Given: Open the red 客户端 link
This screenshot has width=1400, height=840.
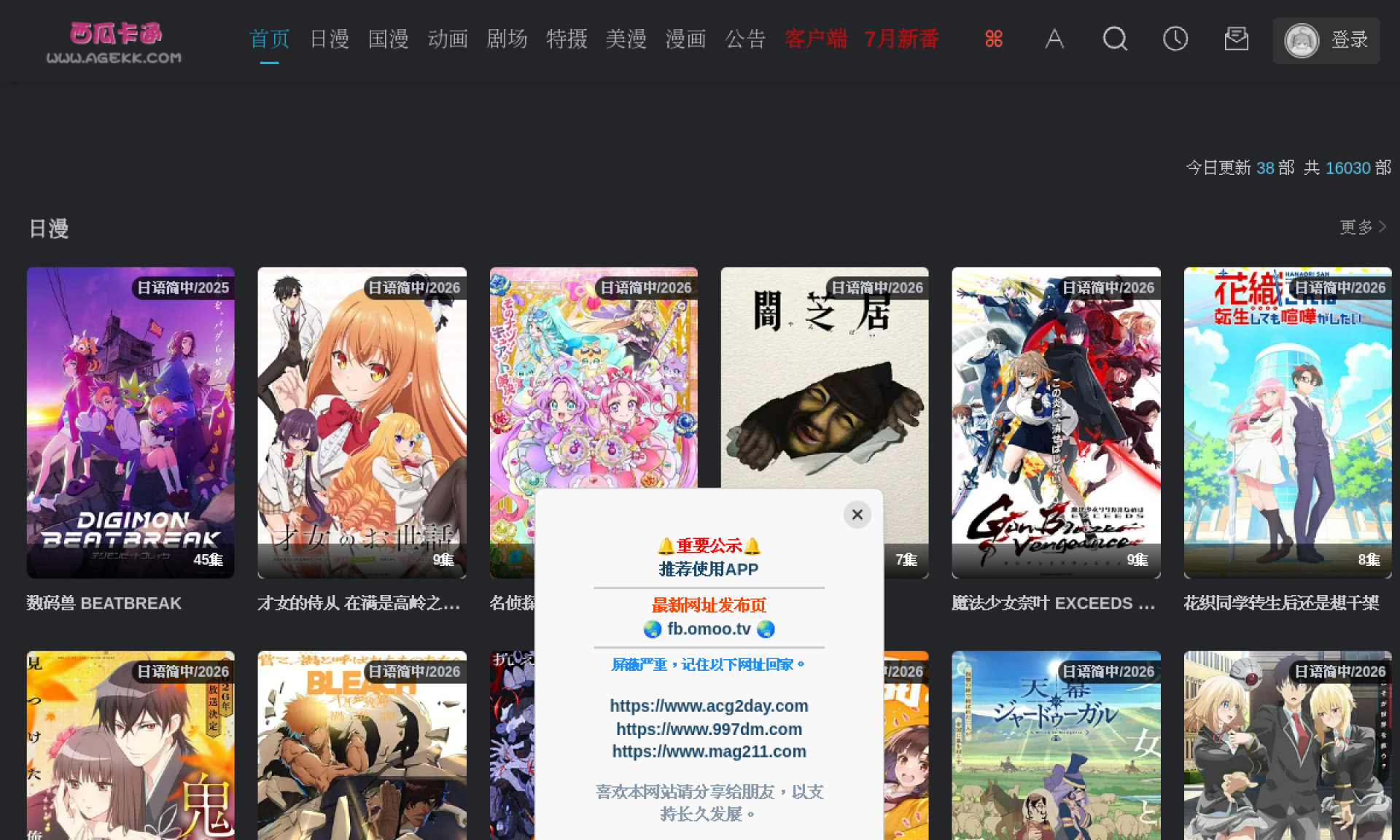Looking at the screenshot, I should [x=815, y=39].
